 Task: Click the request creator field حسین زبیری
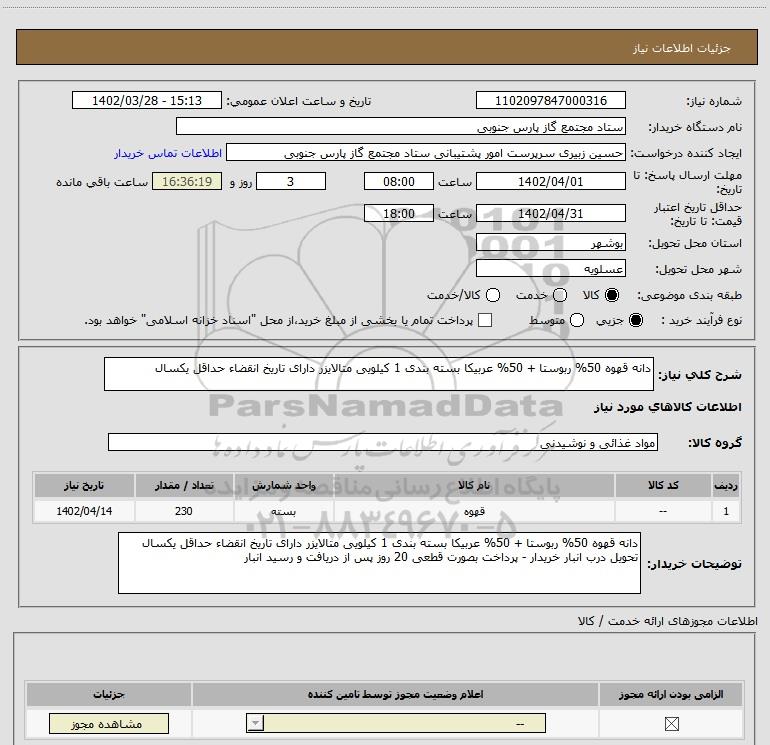(425, 153)
